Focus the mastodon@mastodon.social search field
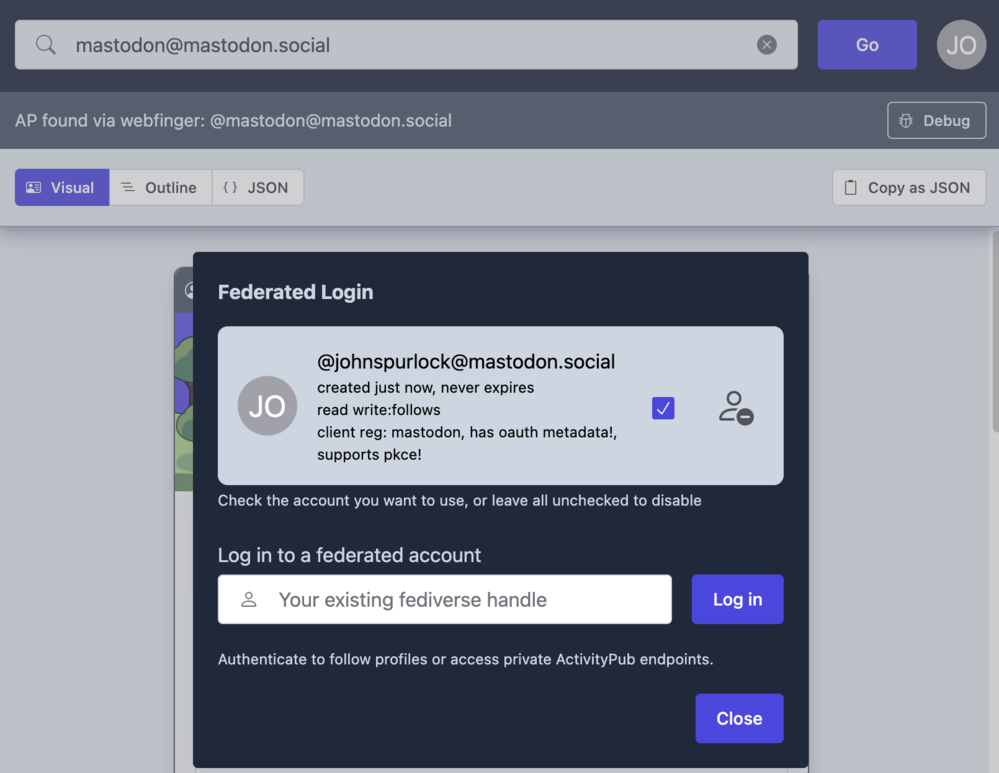Screen dimensions: 999x773 [x=400, y=45]
